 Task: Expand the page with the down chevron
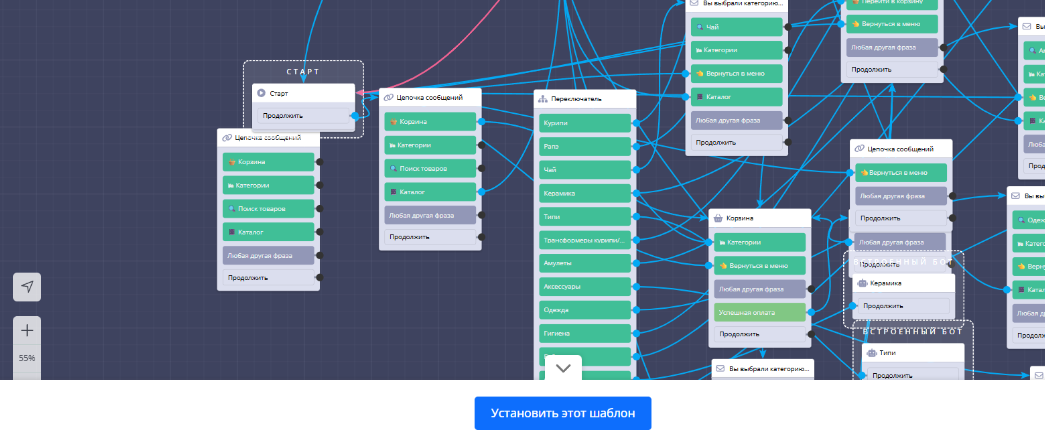coord(563,367)
